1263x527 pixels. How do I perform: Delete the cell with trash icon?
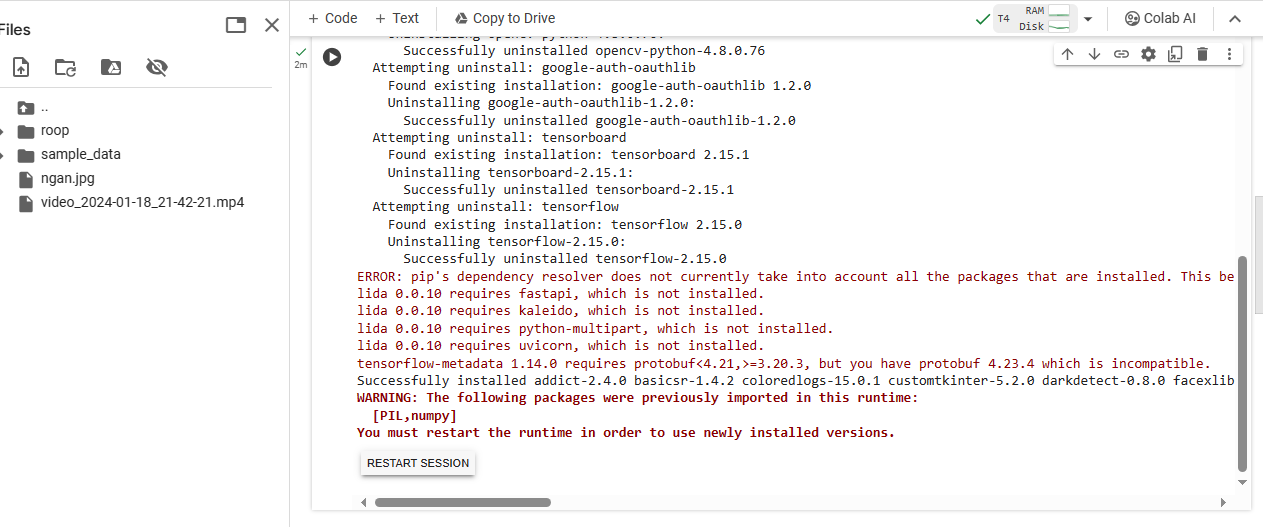[x=1202, y=54]
